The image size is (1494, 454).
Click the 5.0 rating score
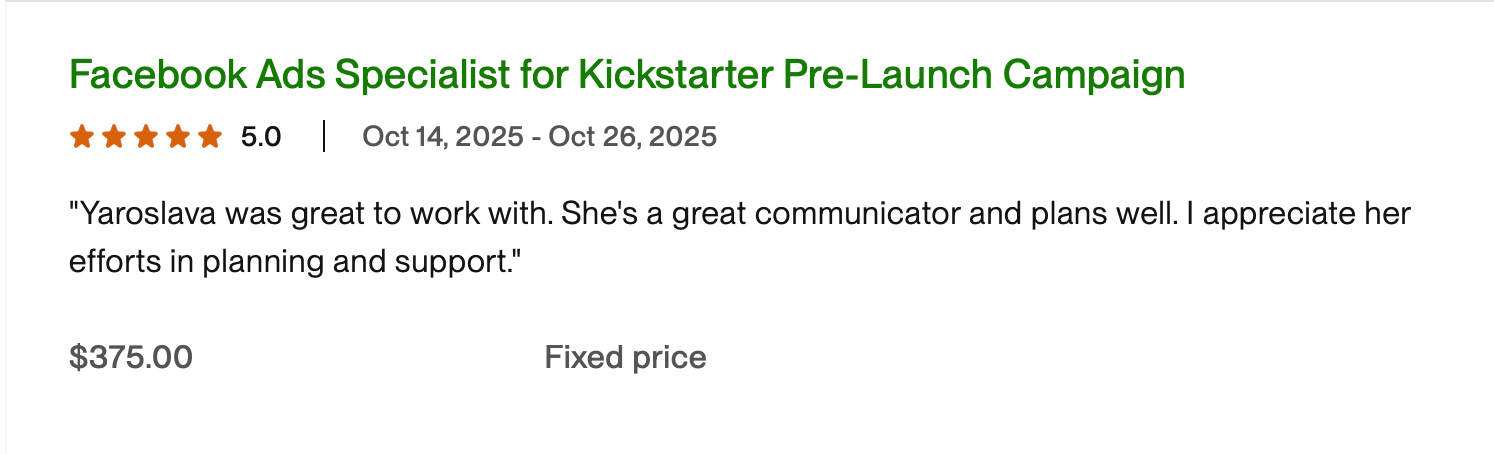coord(261,136)
